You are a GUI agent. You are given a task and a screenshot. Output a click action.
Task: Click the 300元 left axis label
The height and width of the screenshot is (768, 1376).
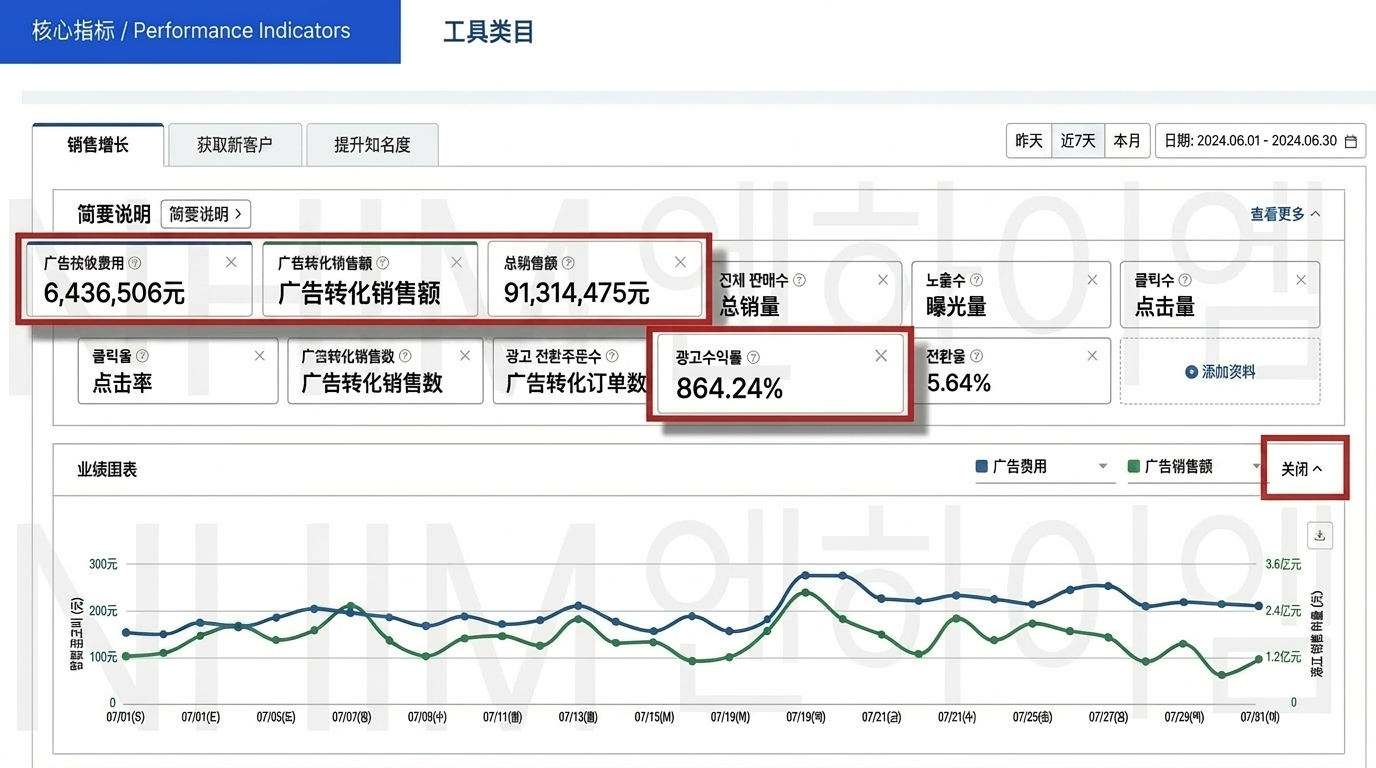click(103, 564)
